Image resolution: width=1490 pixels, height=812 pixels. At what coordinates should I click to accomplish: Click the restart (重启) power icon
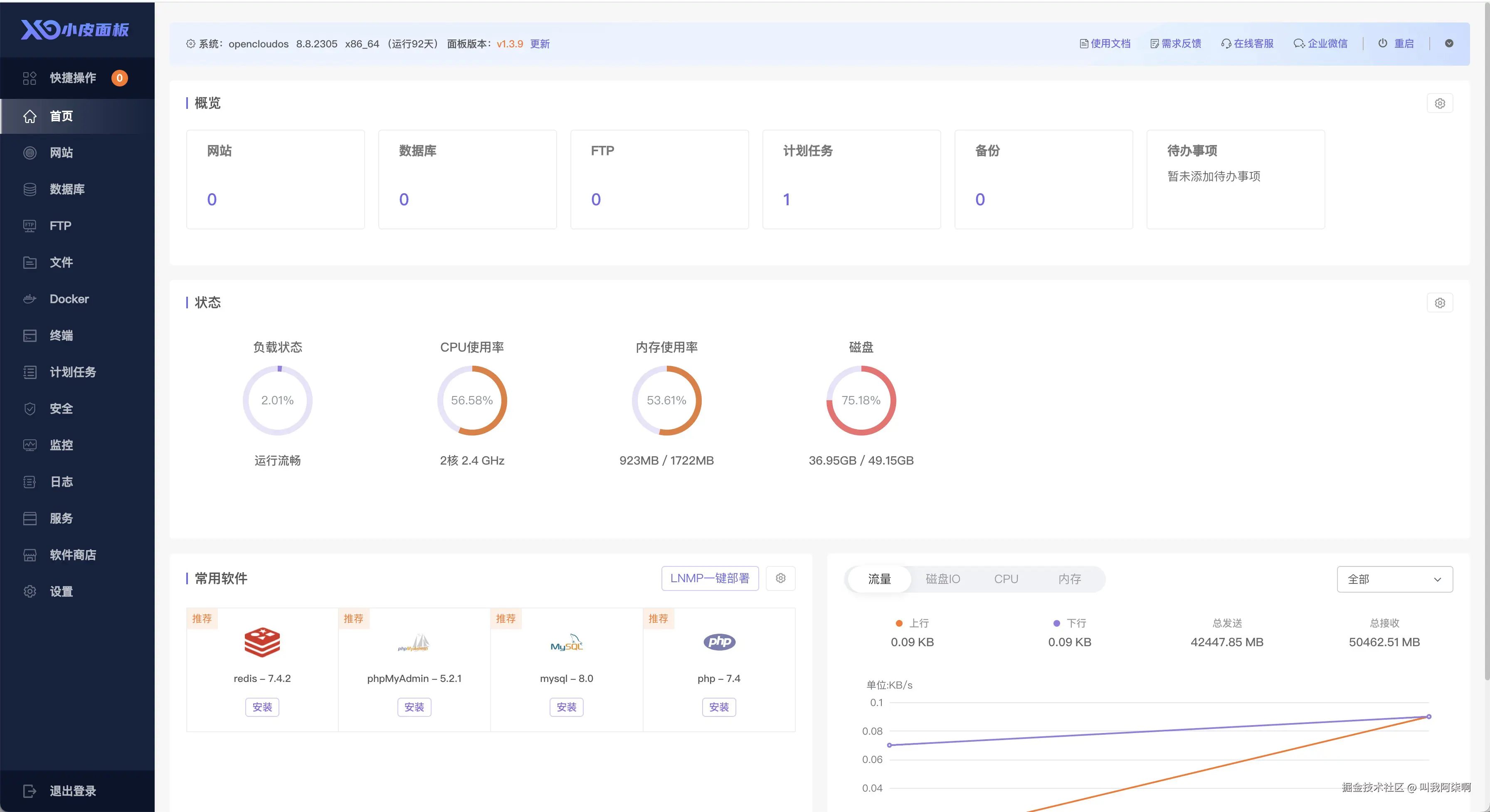click(x=1382, y=43)
